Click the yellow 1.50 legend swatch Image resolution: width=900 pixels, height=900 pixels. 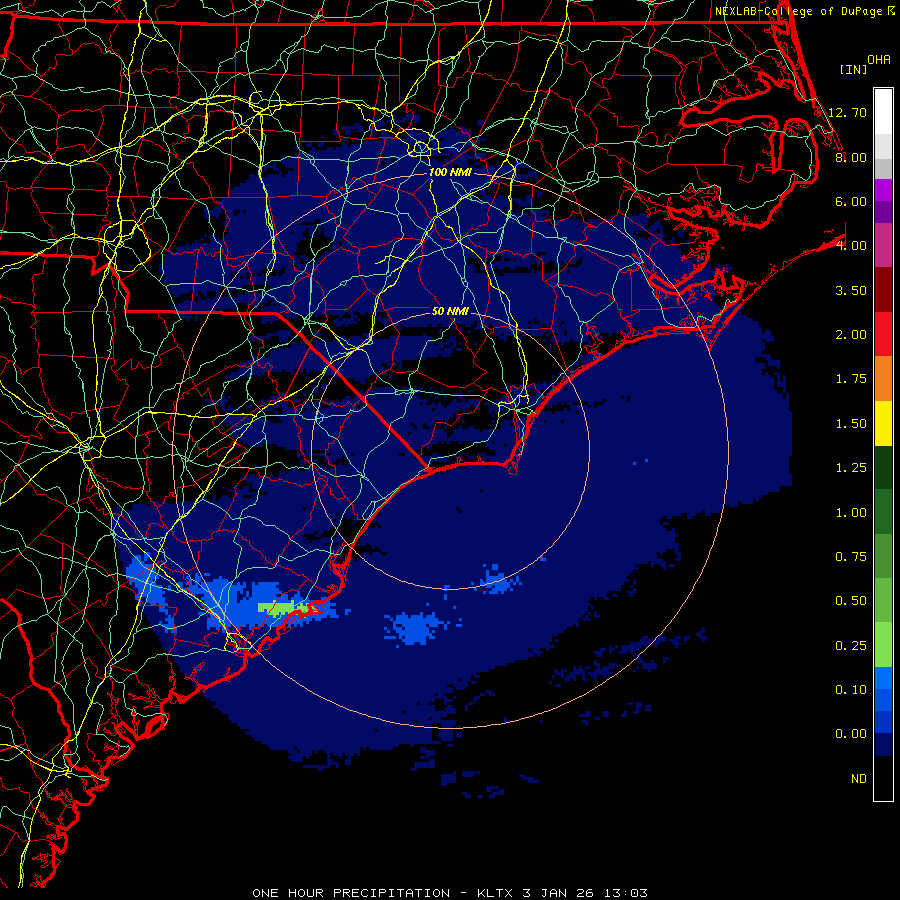883,423
